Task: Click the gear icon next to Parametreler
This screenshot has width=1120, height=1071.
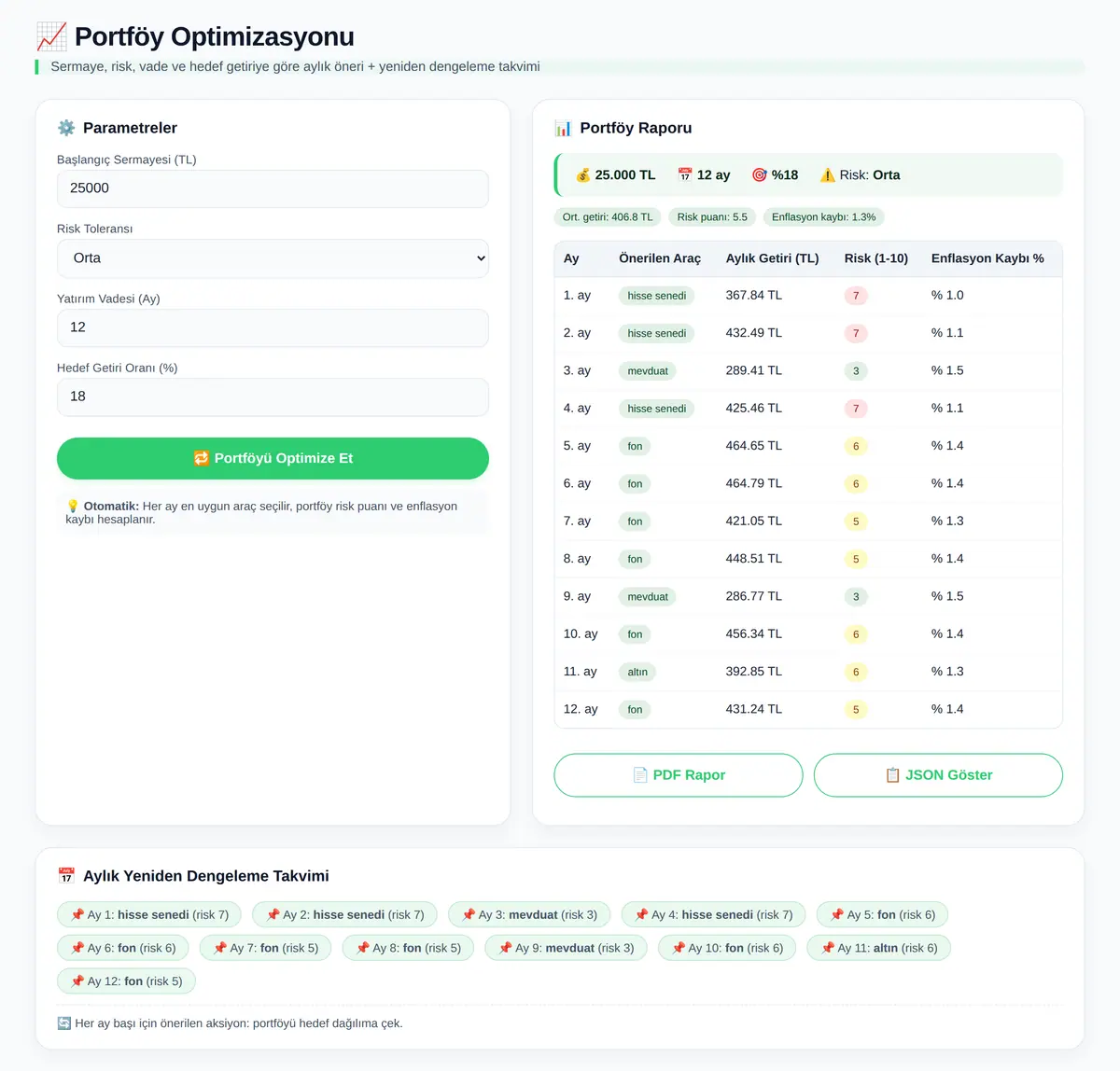Action: [x=66, y=128]
